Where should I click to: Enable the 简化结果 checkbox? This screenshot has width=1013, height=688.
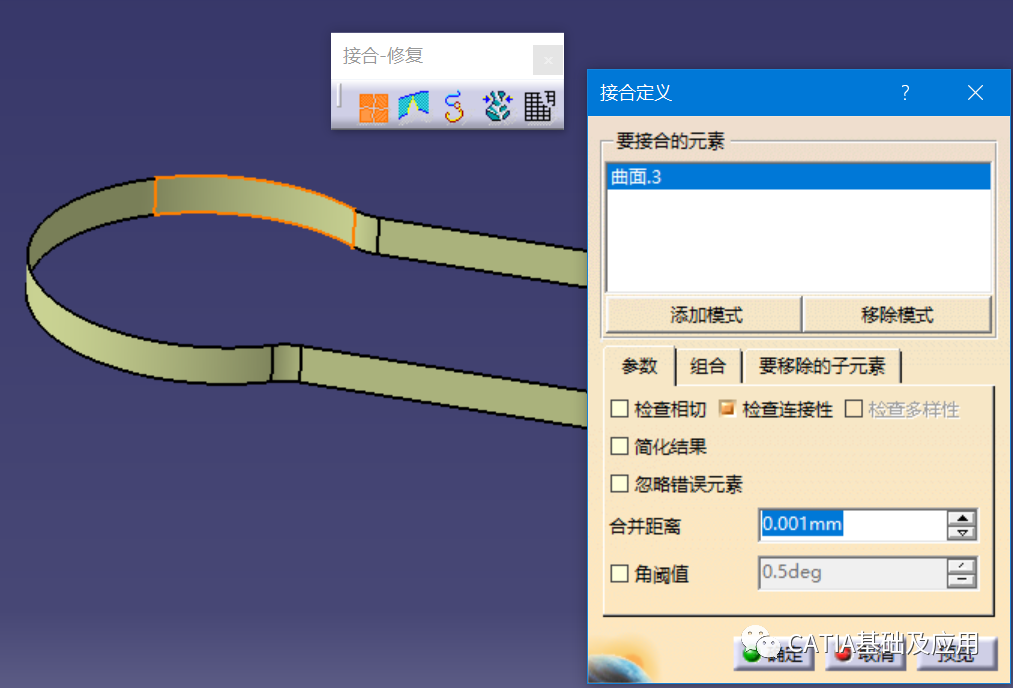coord(619,446)
